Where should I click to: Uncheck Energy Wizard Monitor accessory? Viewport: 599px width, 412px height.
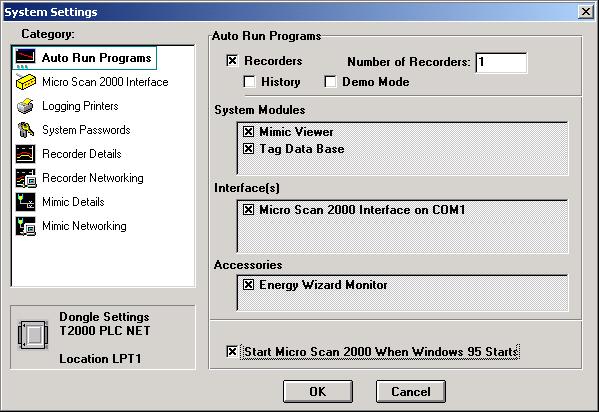[x=248, y=285]
